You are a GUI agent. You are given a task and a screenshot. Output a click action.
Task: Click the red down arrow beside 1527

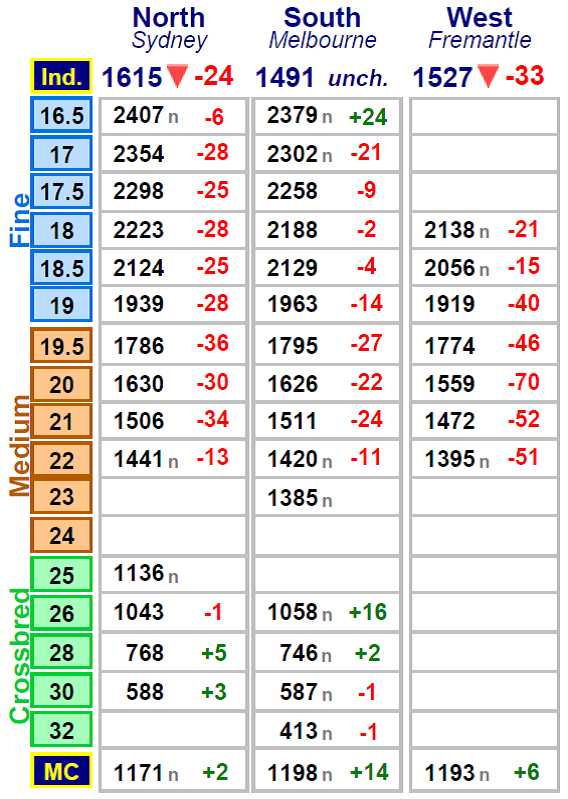(x=488, y=76)
